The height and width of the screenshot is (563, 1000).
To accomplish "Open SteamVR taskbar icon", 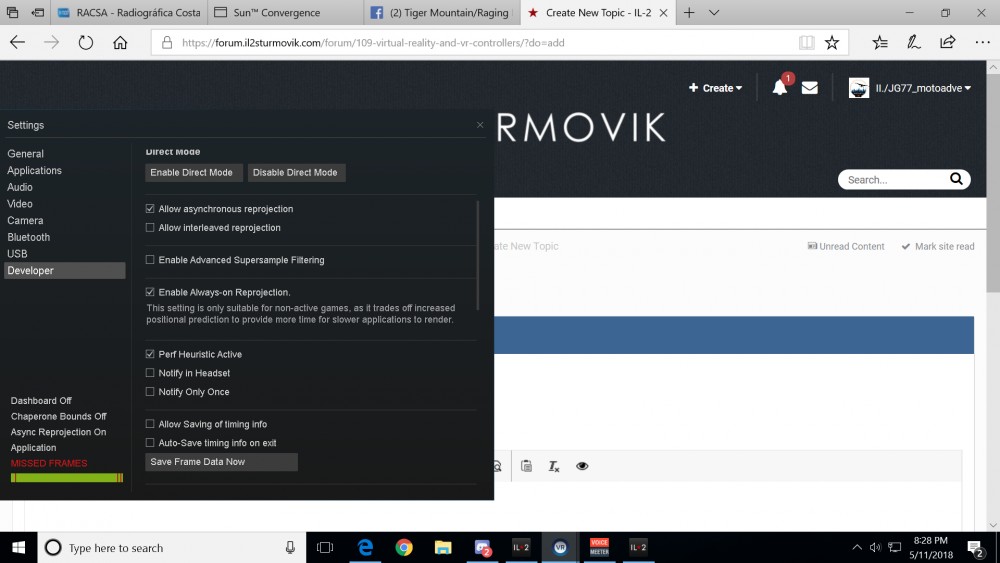I will pyautogui.click(x=560, y=548).
